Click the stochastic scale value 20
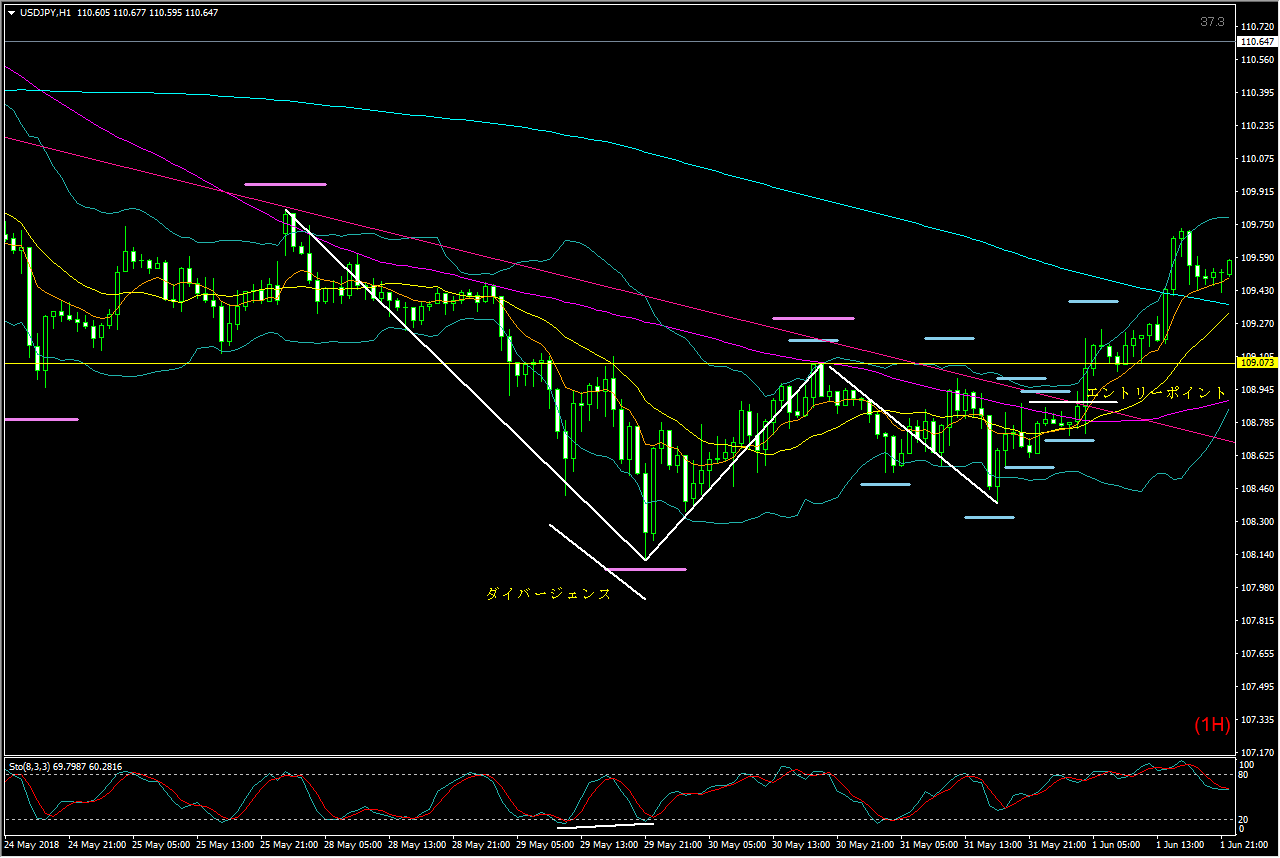The width and height of the screenshot is (1280, 858). tap(1243, 820)
